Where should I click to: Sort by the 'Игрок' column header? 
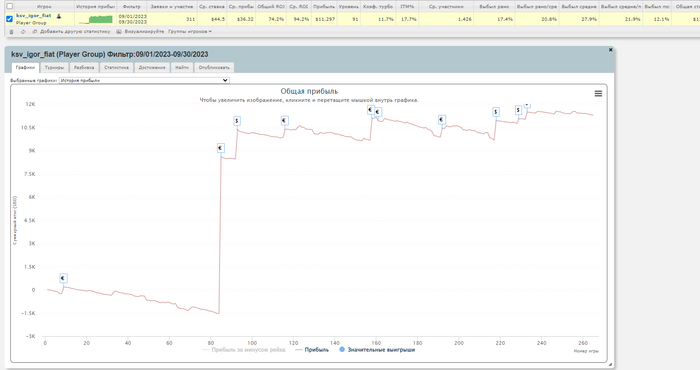(x=44, y=7)
